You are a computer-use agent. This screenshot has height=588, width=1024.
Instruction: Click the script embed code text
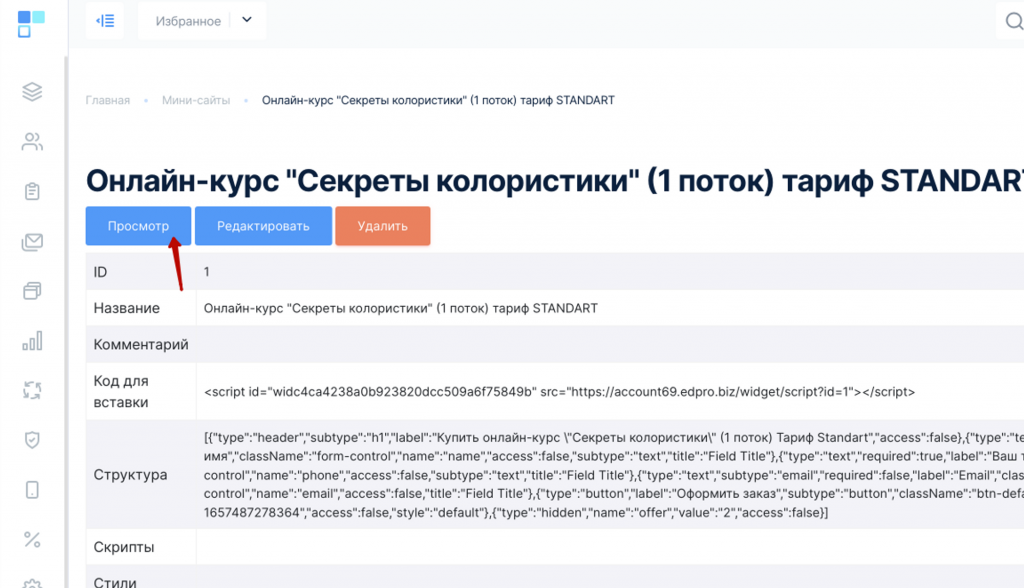pos(560,392)
